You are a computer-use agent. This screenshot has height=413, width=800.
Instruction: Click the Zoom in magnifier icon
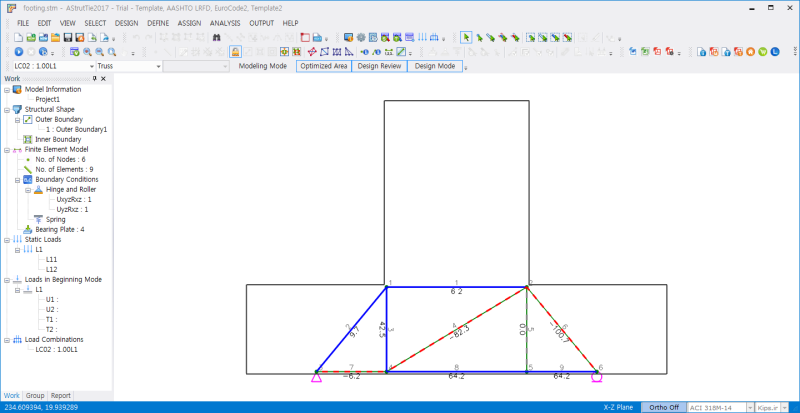(x=87, y=52)
